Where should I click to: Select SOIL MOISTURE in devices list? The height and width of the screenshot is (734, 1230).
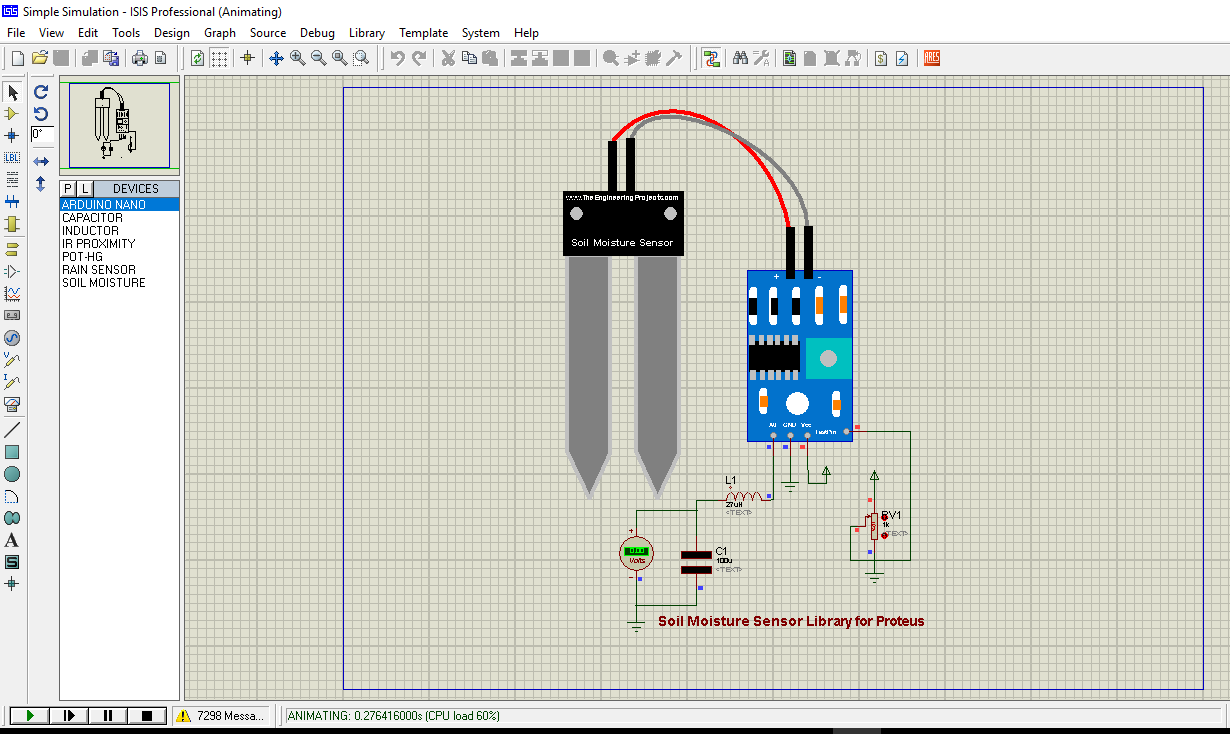pos(104,283)
